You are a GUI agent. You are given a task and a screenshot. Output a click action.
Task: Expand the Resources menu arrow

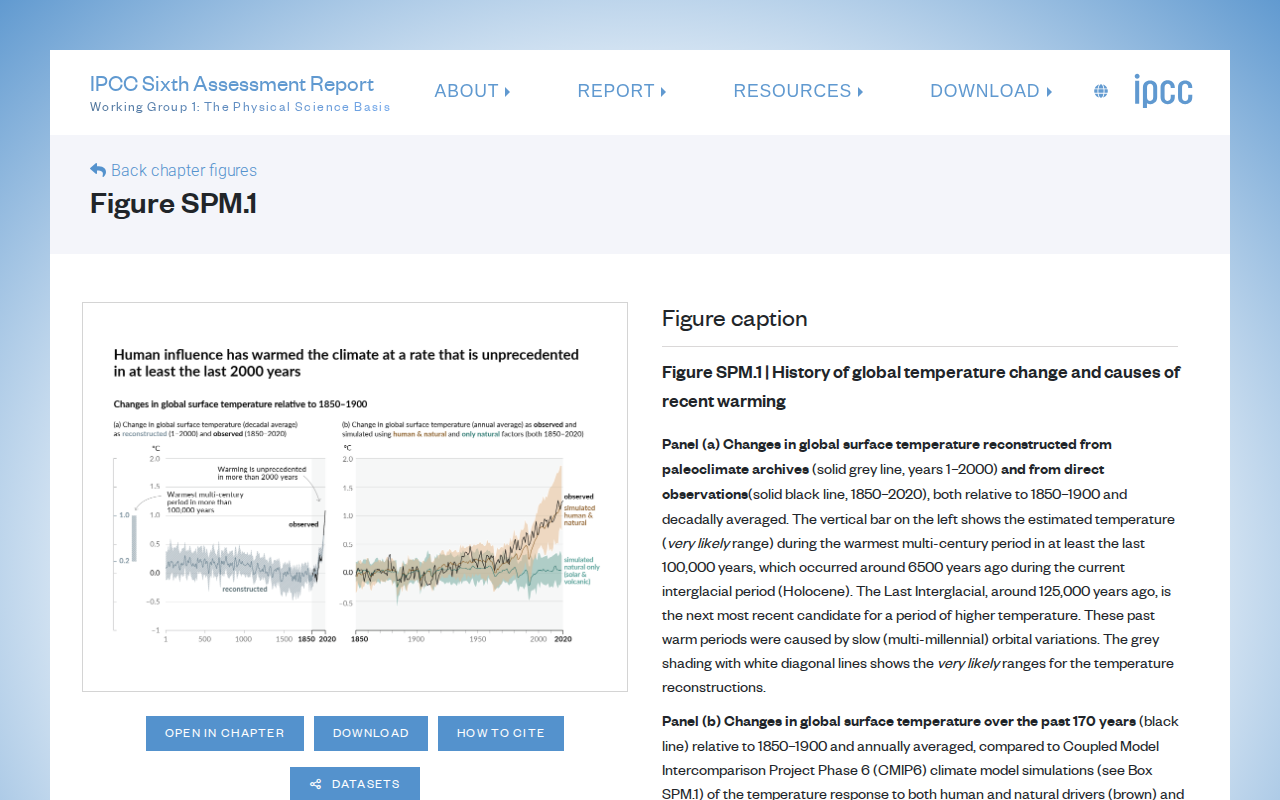tap(860, 92)
